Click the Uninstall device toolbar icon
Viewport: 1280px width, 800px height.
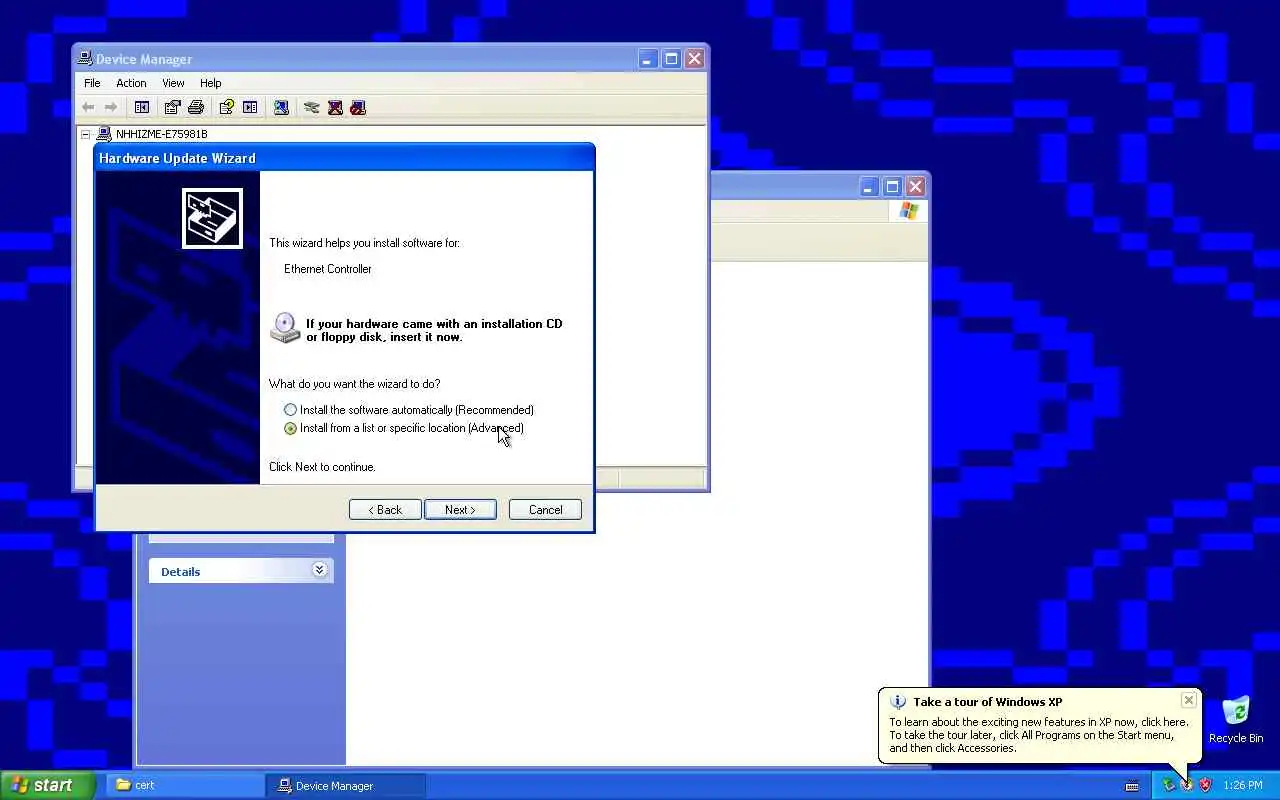(335, 107)
